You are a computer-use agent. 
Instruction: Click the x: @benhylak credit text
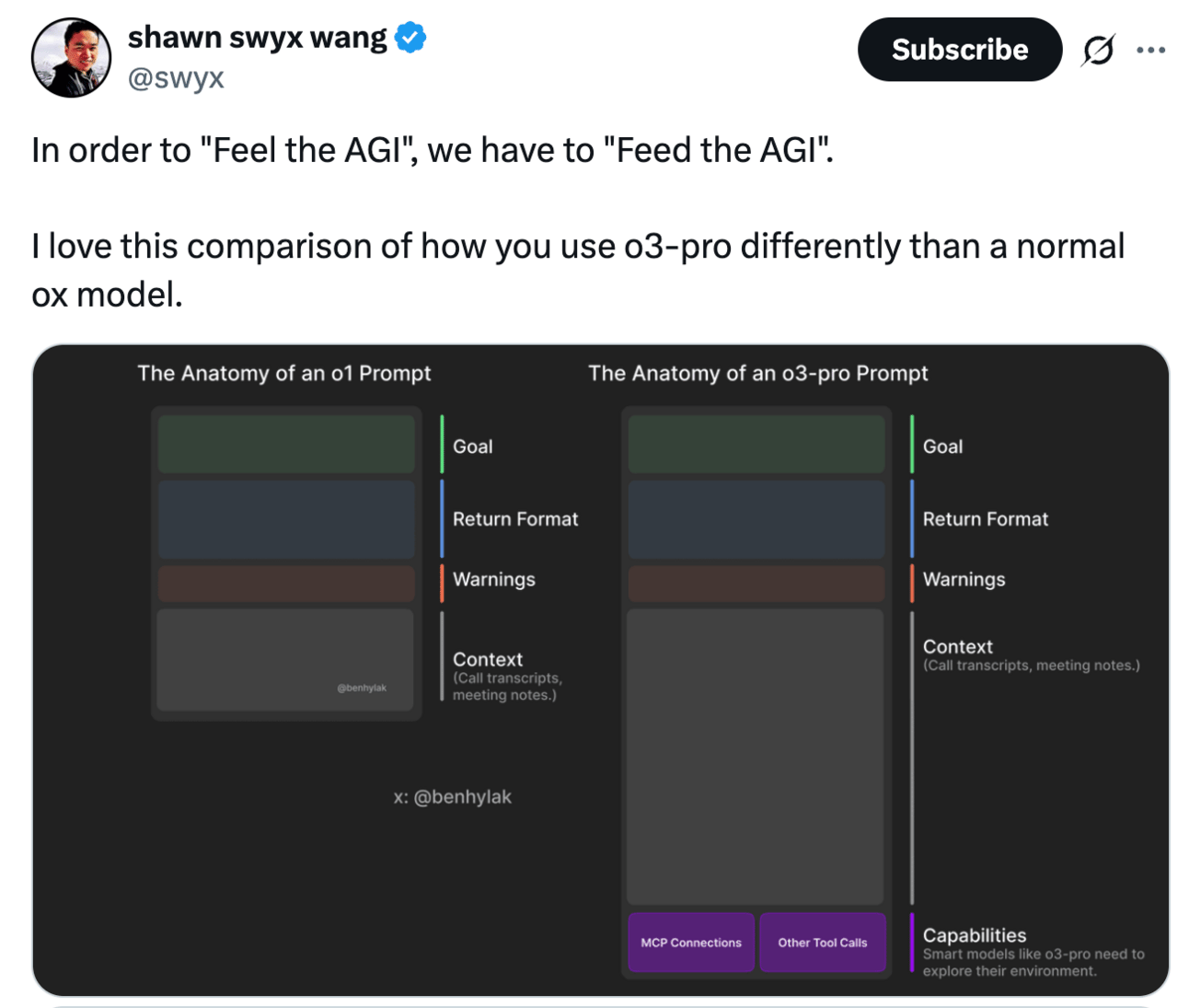tap(452, 797)
